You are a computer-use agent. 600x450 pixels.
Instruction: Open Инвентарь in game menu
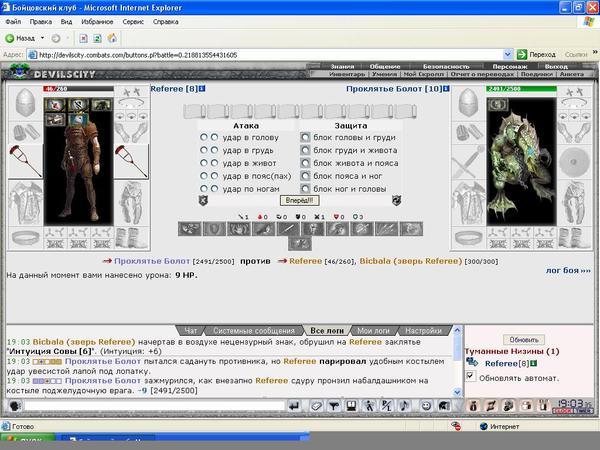pyautogui.click(x=347, y=74)
